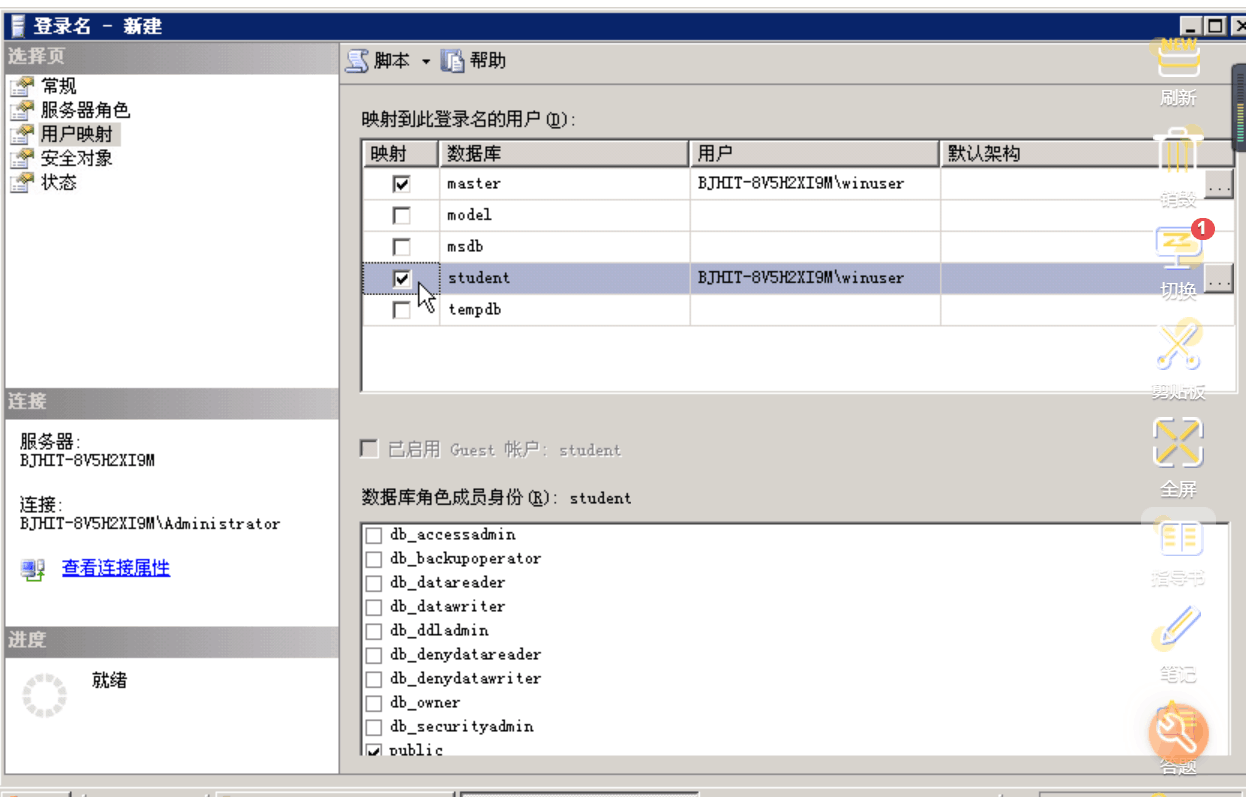Check mapping for msdb database
This screenshot has height=797, width=1246.
pos(402,246)
